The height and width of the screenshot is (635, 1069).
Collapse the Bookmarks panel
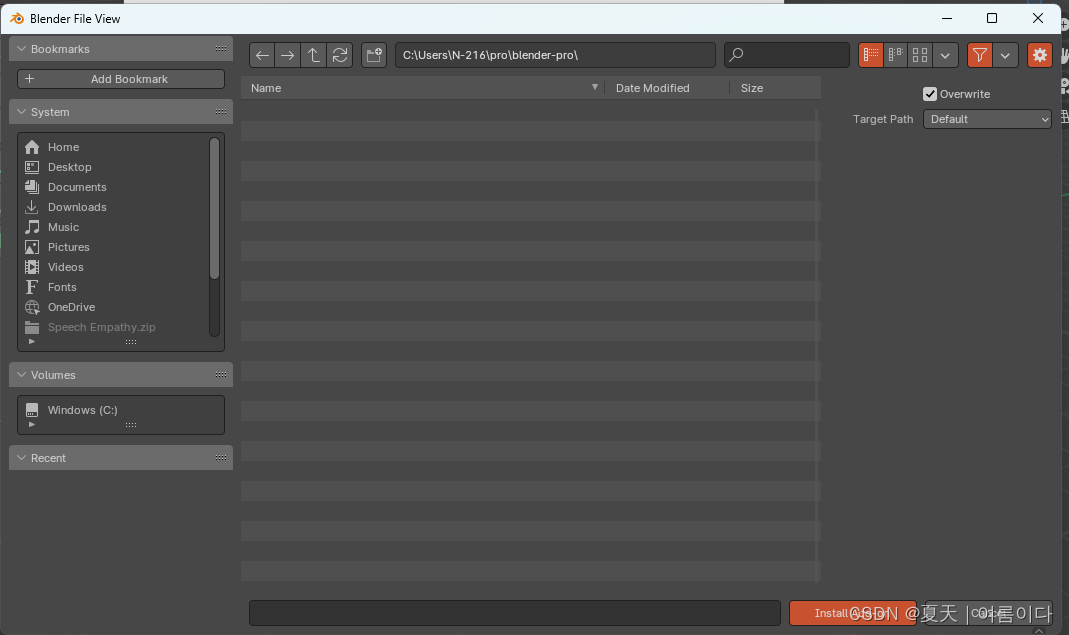point(21,49)
